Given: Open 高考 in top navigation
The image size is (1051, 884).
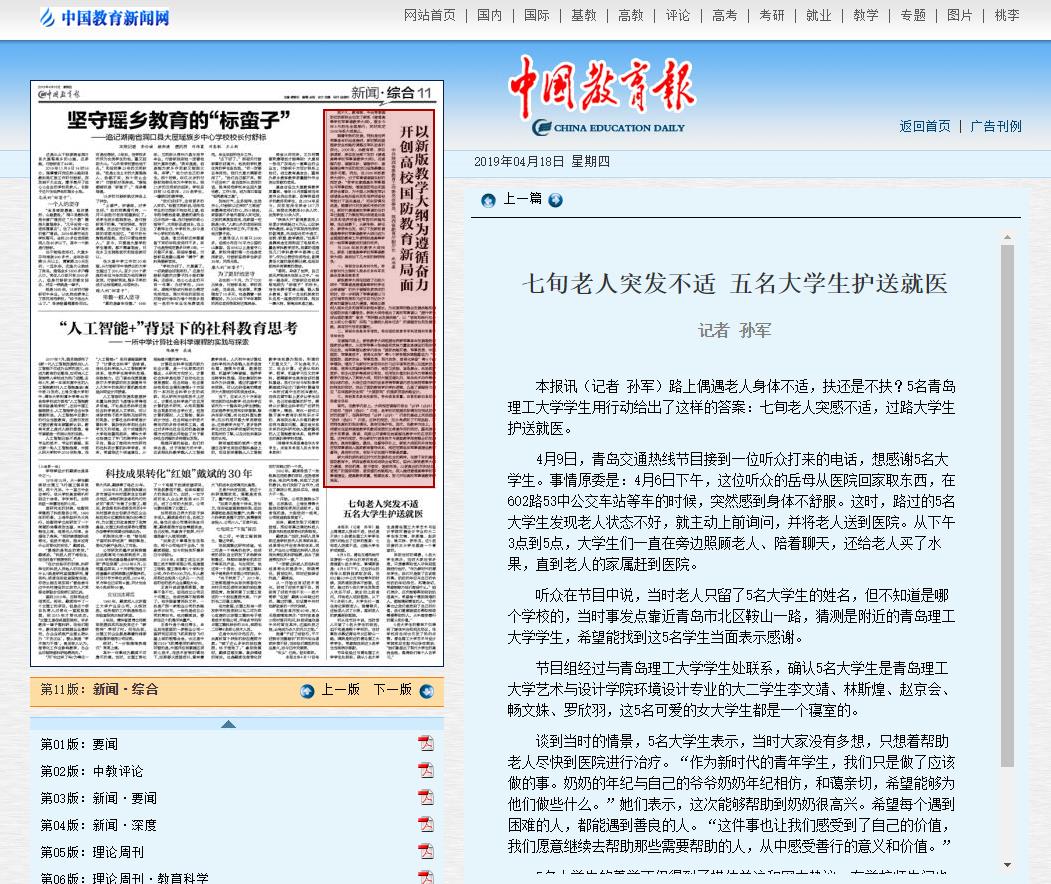Looking at the screenshot, I should coord(724,15).
